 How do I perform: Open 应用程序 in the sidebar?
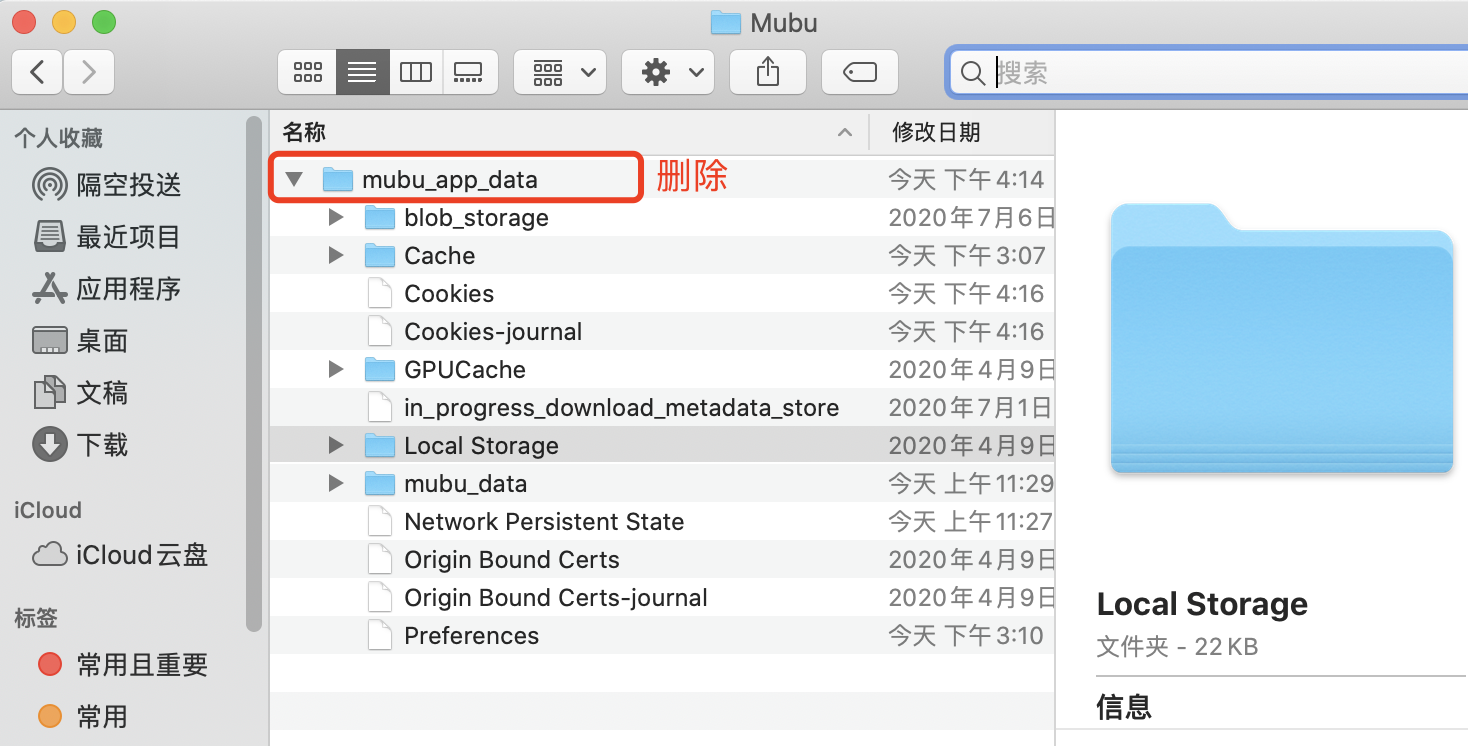(x=106, y=289)
